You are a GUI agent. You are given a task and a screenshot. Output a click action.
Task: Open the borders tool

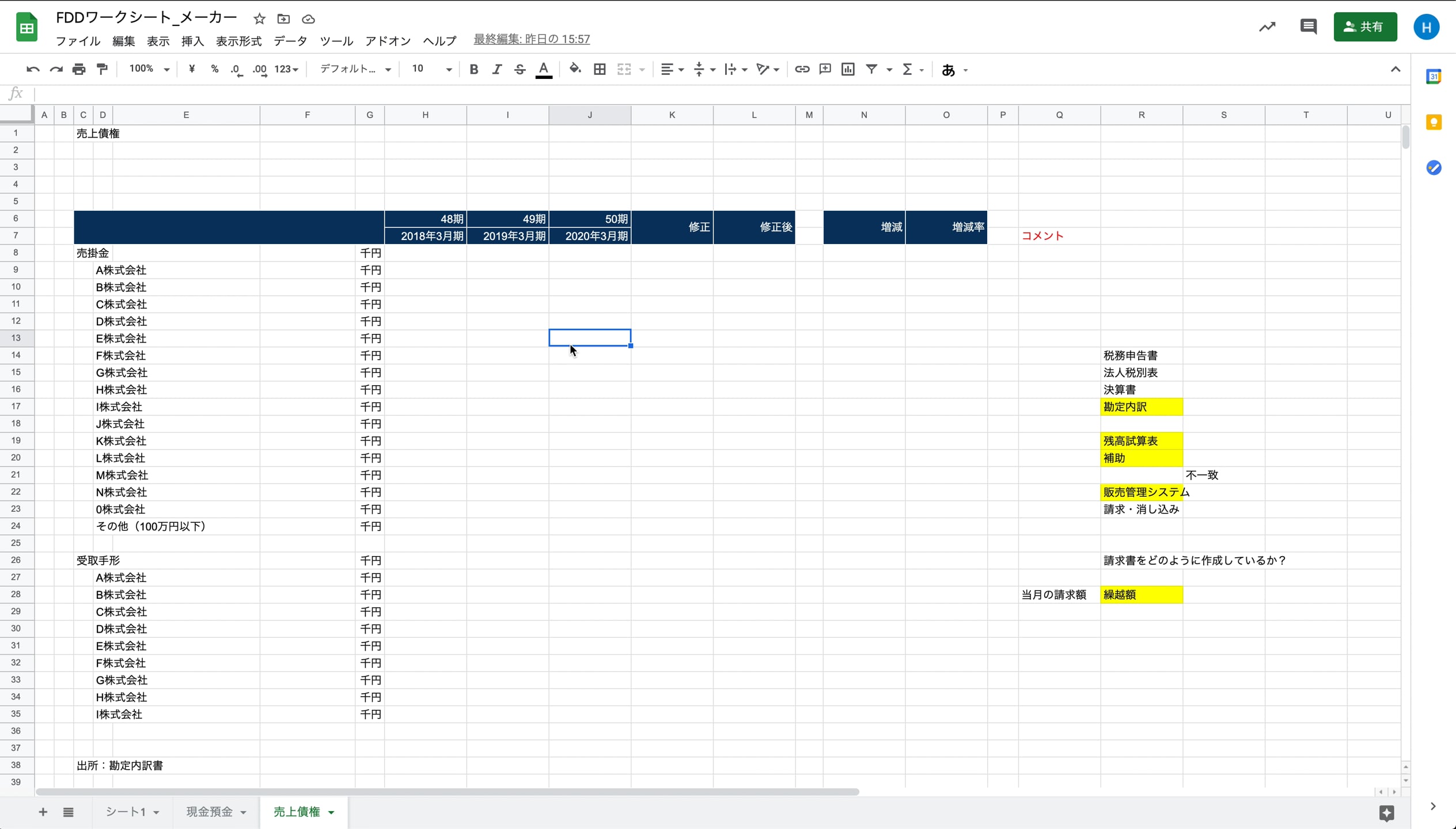click(x=600, y=69)
